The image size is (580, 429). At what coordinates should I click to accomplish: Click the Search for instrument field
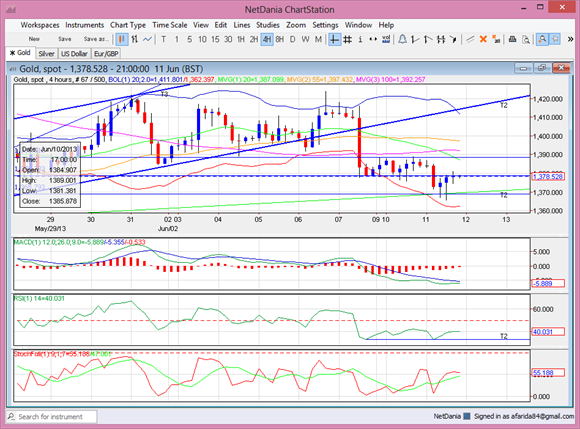click(x=51, y=417)
